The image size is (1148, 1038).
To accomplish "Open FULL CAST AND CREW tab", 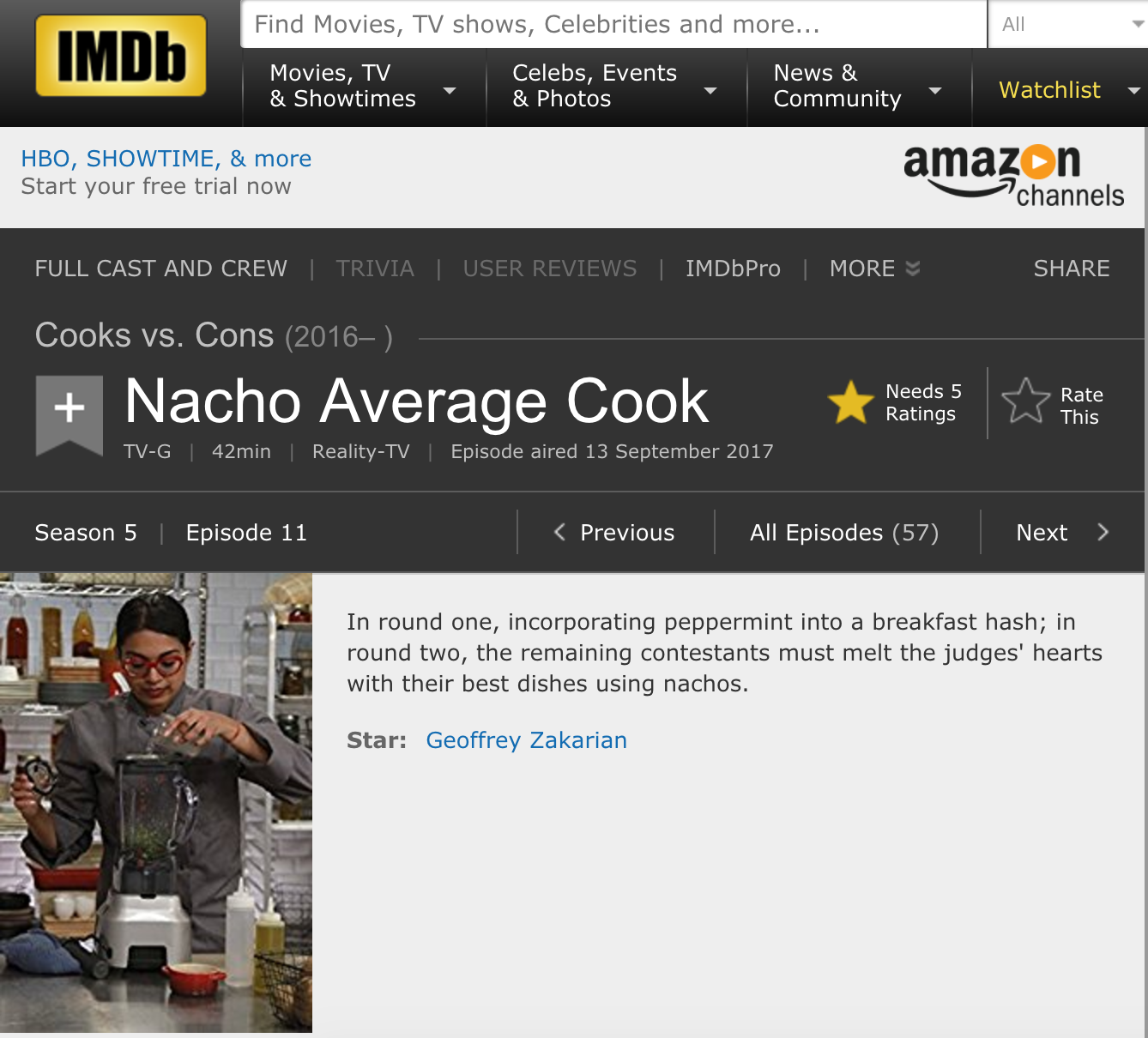I will click(x=161, y=269).
